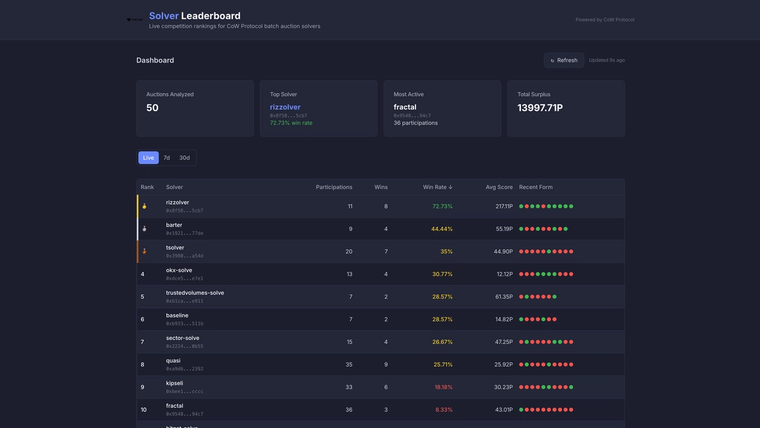
Task: Click the gold medal icon for rizzolver
Action: click(144, 206)
